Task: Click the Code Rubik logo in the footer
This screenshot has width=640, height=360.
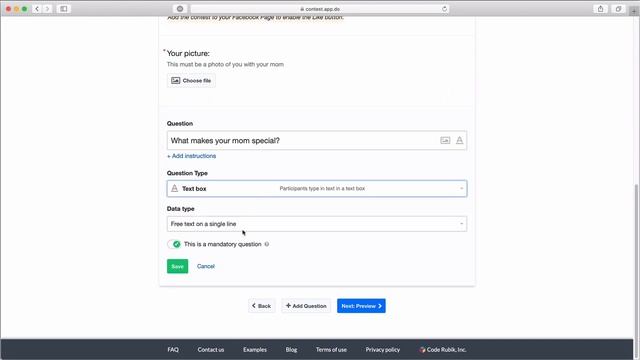Action: 422,350
